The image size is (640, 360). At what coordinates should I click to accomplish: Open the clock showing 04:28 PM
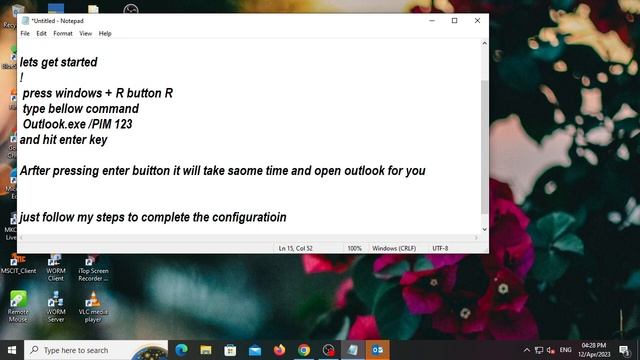click(x=594, y=350)
